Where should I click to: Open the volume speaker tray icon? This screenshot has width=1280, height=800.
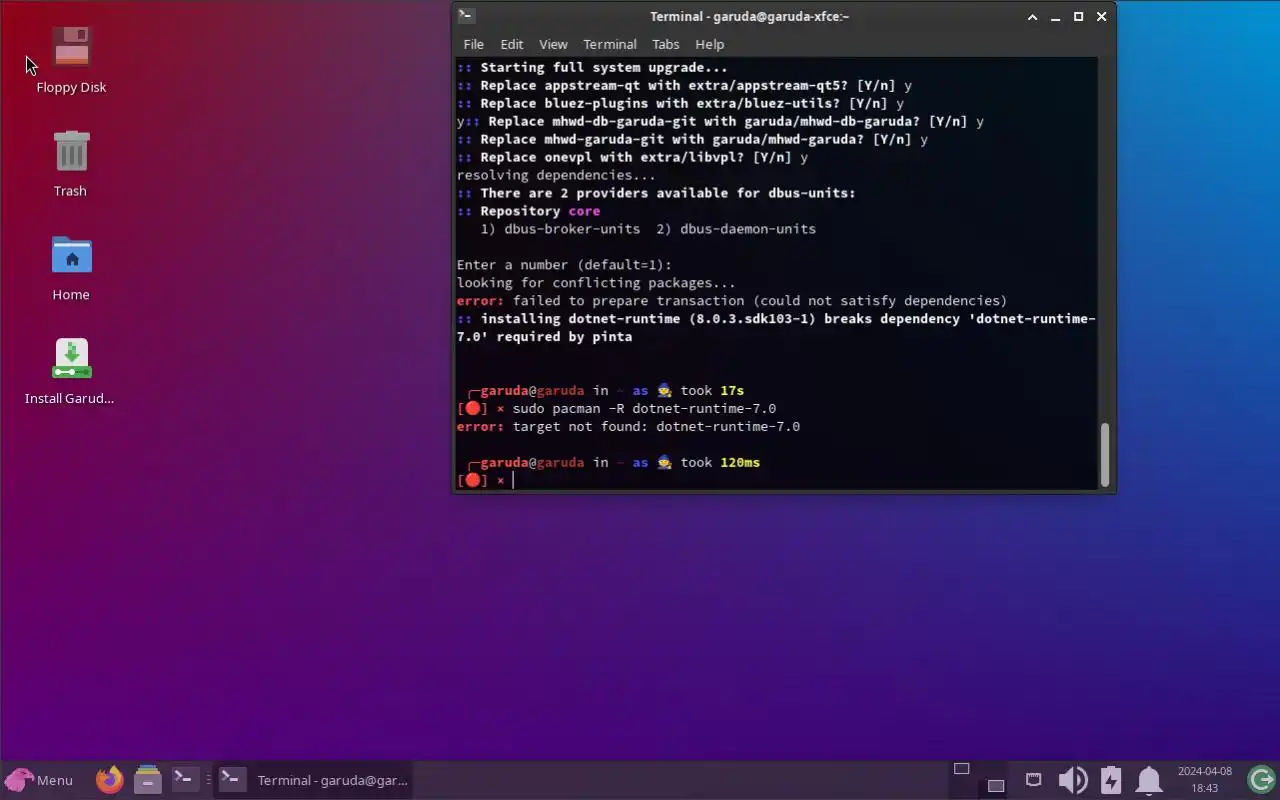(x=1072, y=779)
